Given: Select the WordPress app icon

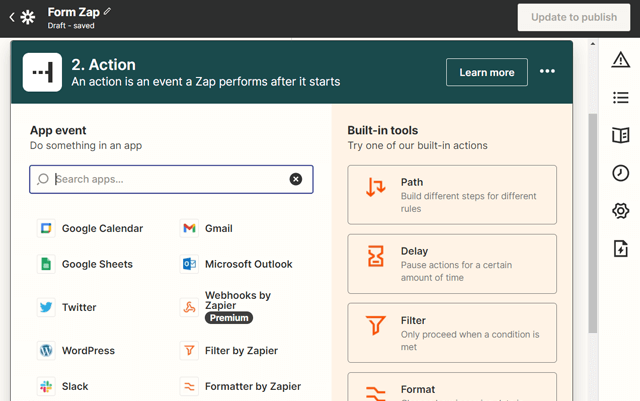Looking at the screenshot, I should click(x=46, y=350).
